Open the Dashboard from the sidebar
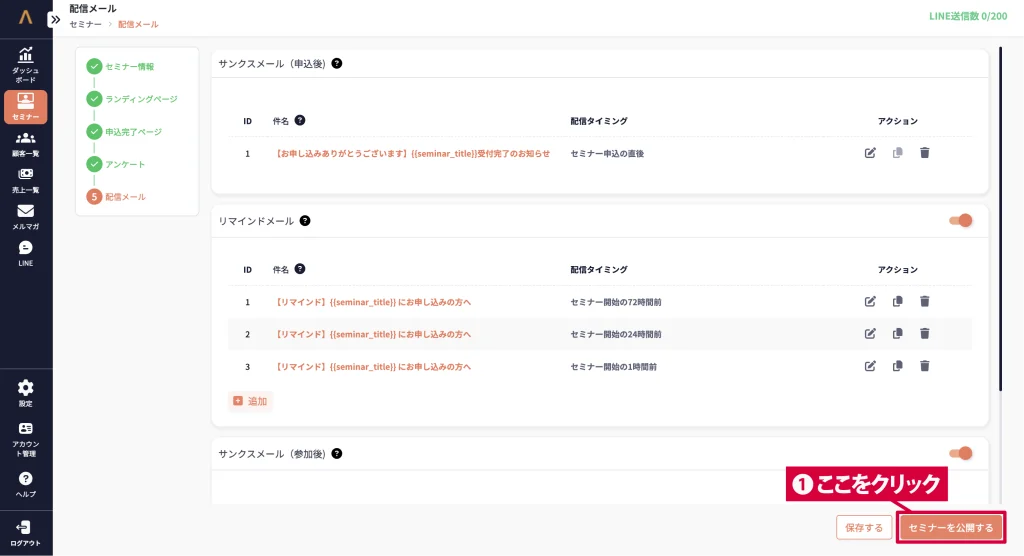This screenshot has width=1024, height=556. coord(26,64)
